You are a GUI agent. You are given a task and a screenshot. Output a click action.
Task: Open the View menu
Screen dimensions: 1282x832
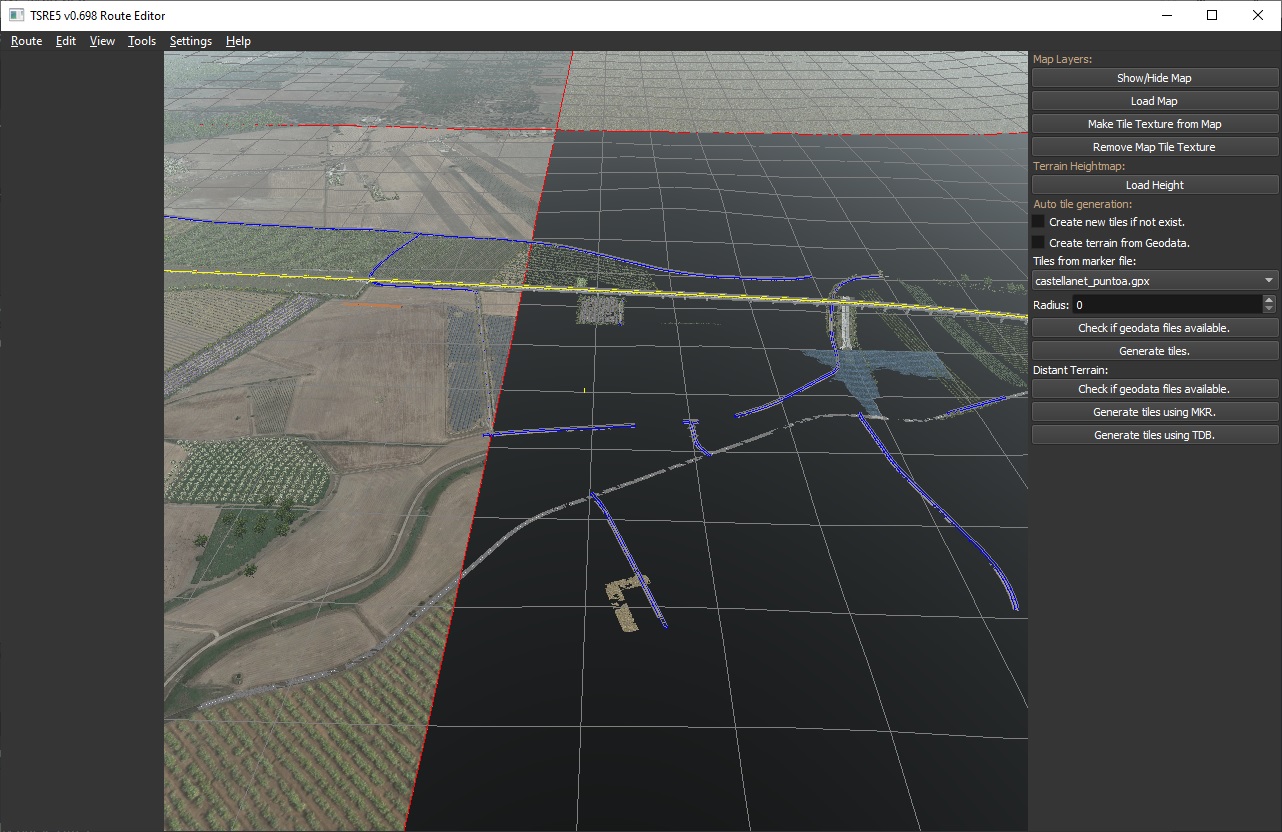pos(102,41)
